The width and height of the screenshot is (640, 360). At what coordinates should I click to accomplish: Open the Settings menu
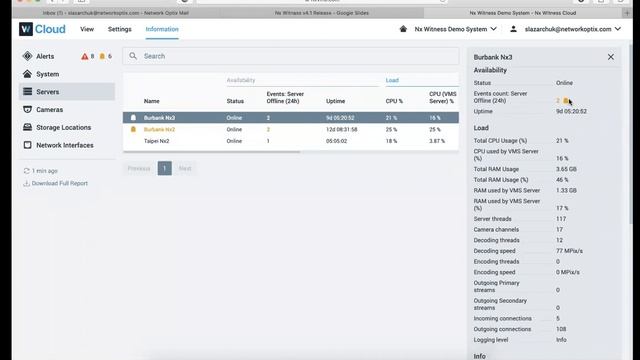pyautogui.click(x=120, y=29)
